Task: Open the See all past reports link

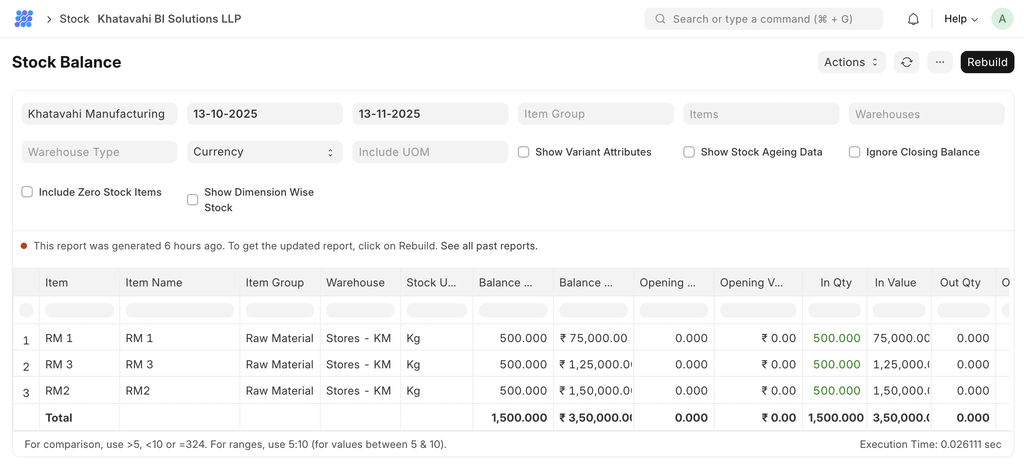Action: [488, 246]
